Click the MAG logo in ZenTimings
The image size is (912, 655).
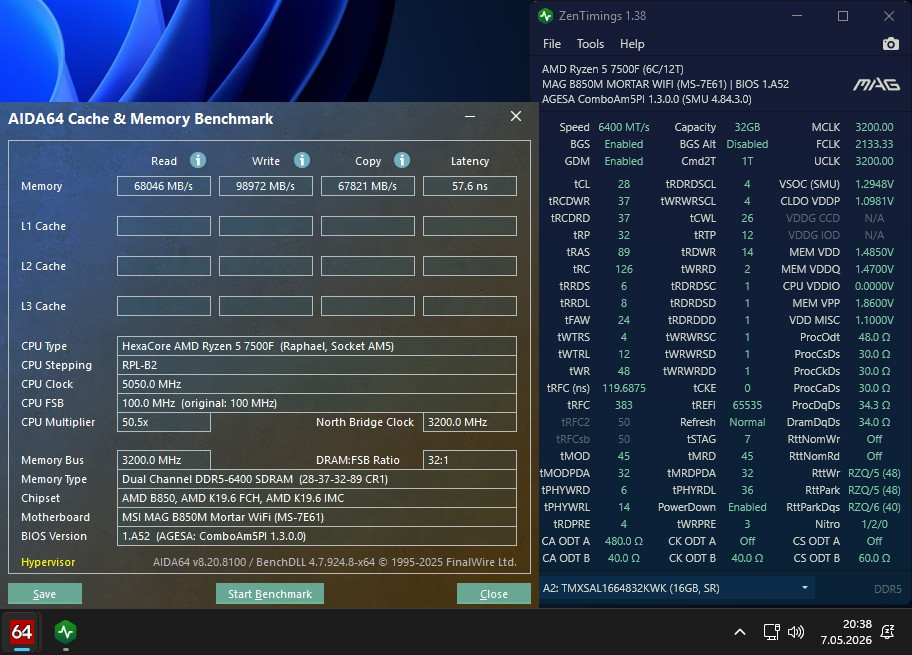point(876,85)
